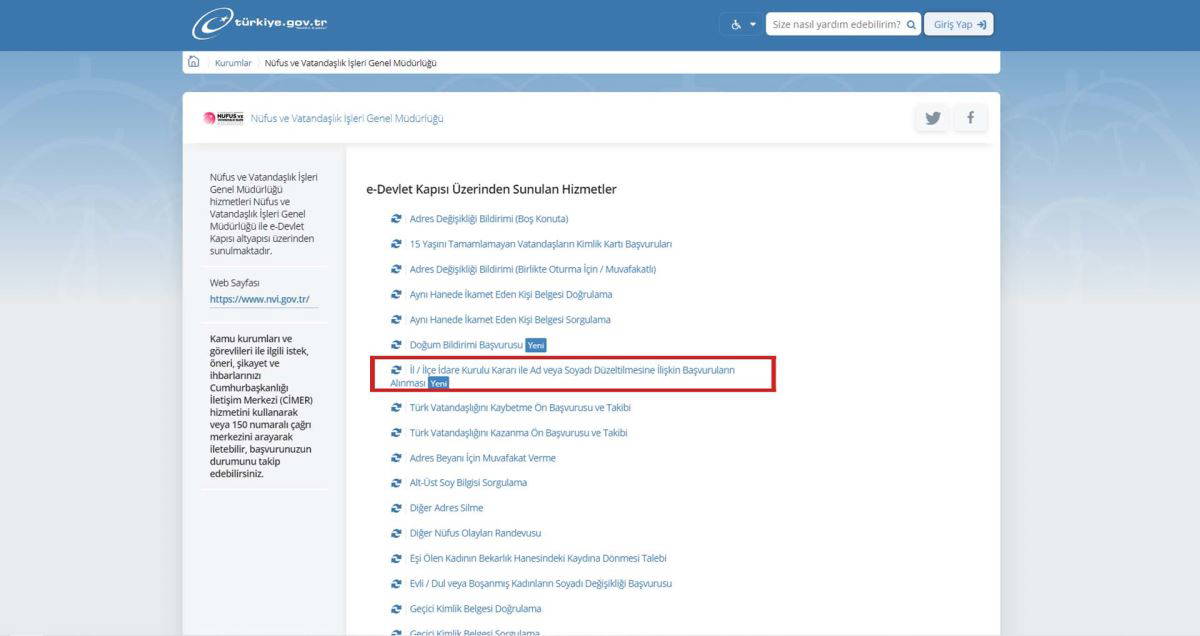
Task: Open Geçici Kimlik Belgesi Doğrulama service
Action: point(475,608)
